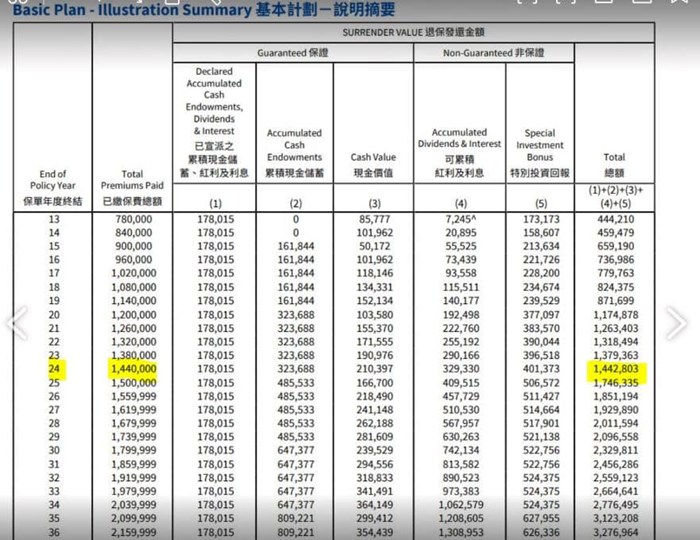
Task: Click total premiums 780,000 in year 13 row
Action: 132,219
